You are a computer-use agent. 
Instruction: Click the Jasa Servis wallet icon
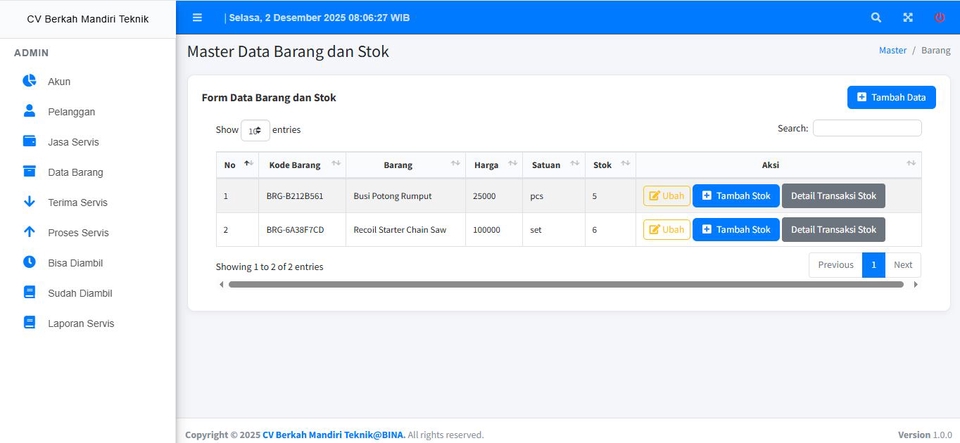click(x=29, y=141)
